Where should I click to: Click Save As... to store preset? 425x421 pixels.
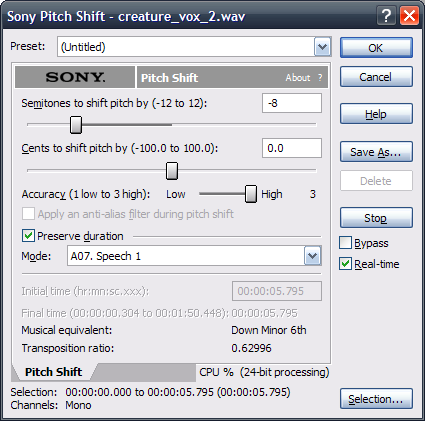point(376,152)
